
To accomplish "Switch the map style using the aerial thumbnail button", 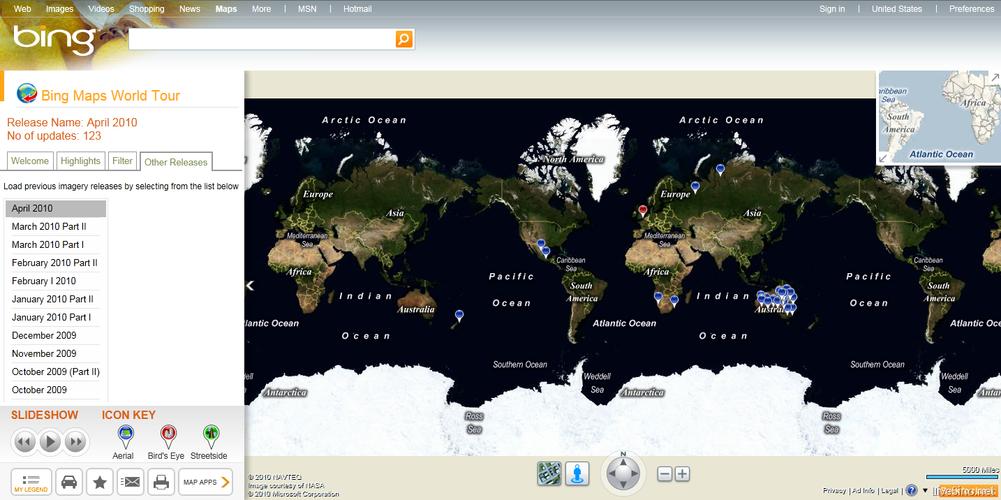I will tap(549, 474).
